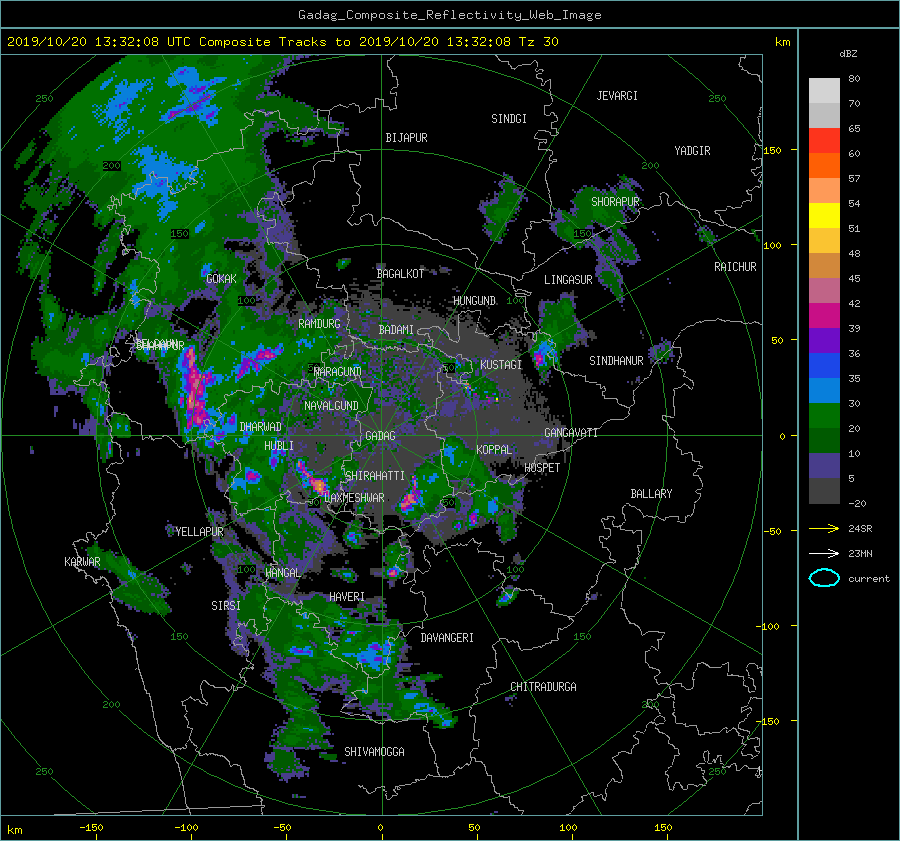Viewport: 900px width, 841px height.
Task: Click the dBZ legend heading
Action: coord(848,54)
